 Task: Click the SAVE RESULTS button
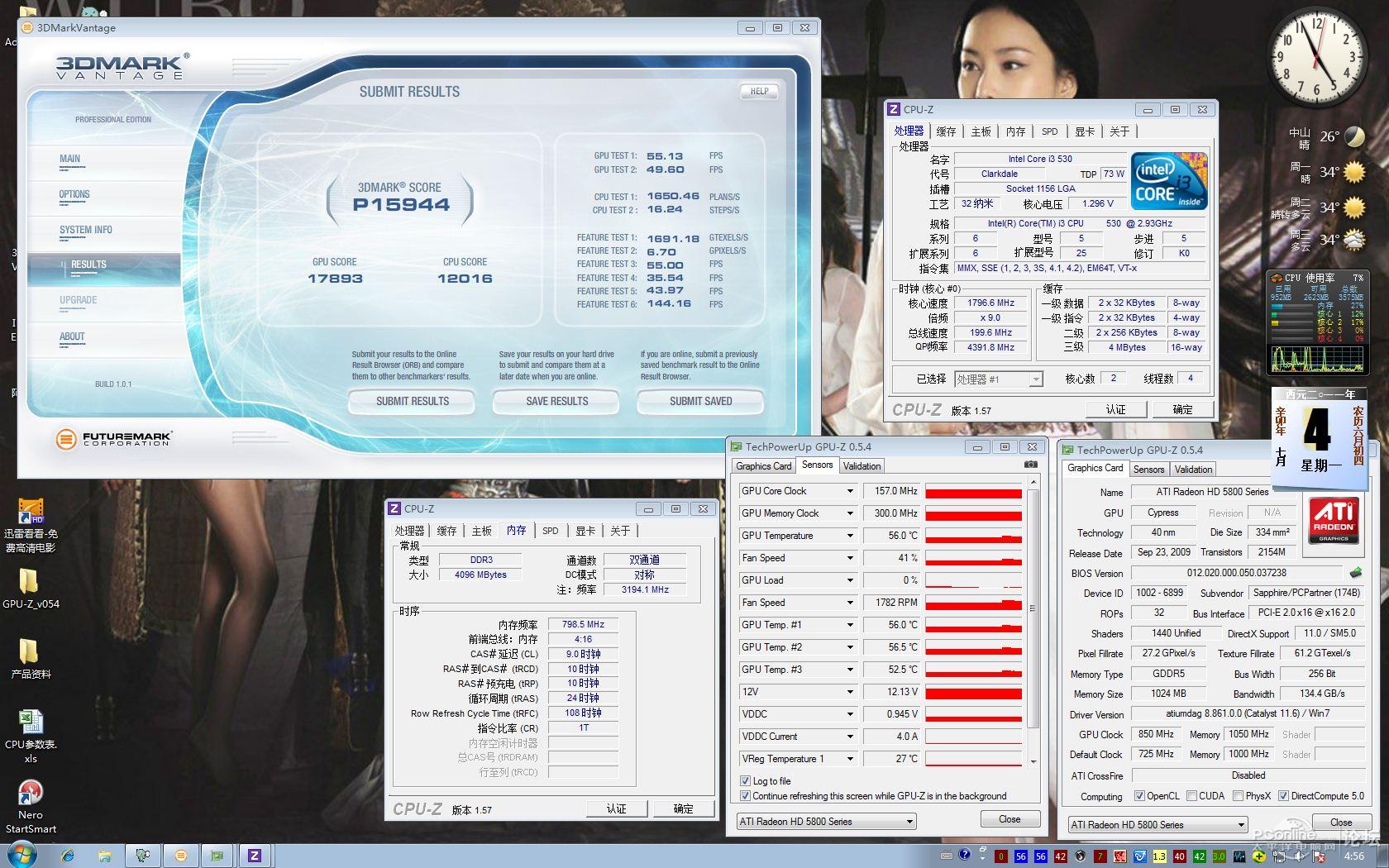pyautogui.click(x=556, y=402)
